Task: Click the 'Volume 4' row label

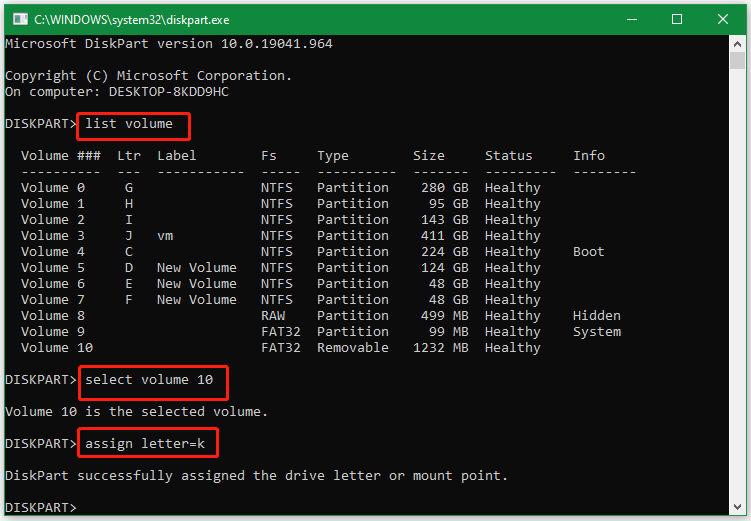Action: point(53,252)
